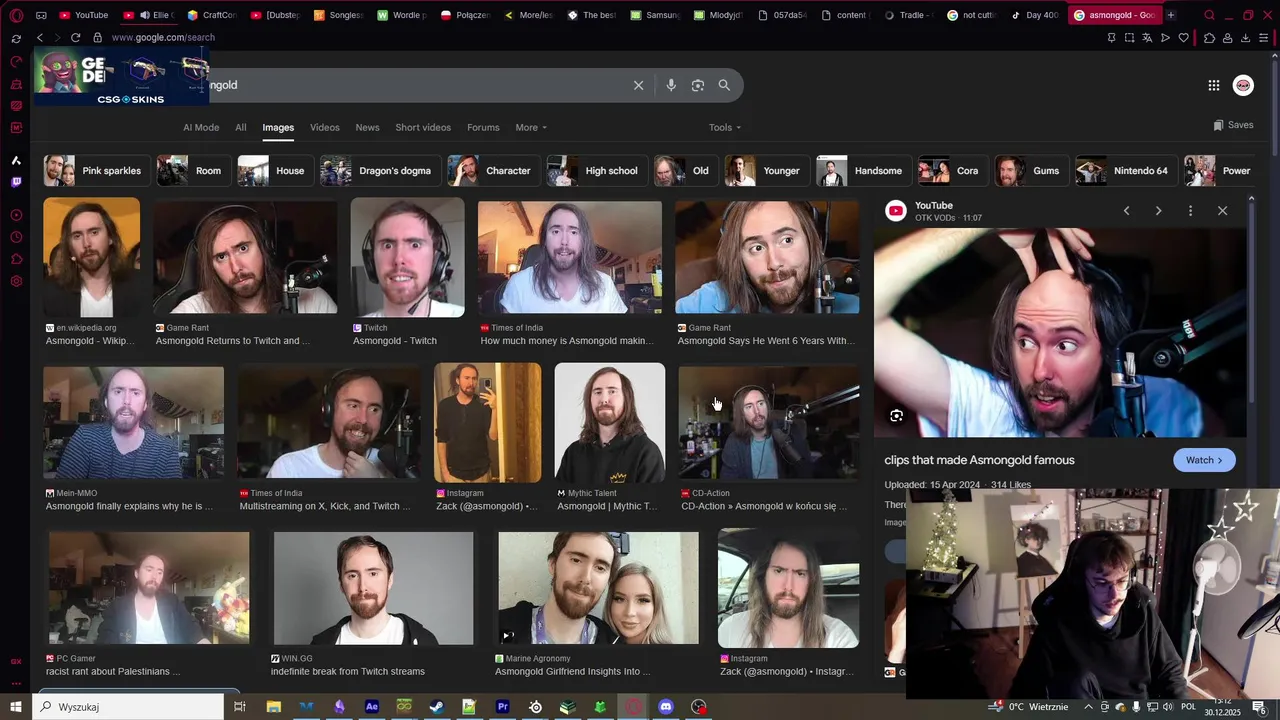Open After Effects from the taskbar

(372, 707)
